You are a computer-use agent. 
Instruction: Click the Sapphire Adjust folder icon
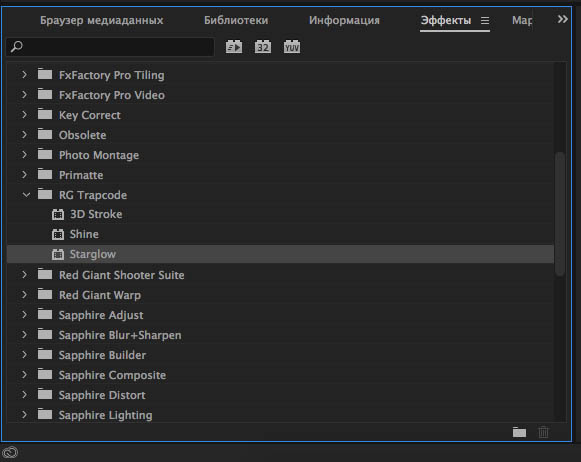coord(45,314)
